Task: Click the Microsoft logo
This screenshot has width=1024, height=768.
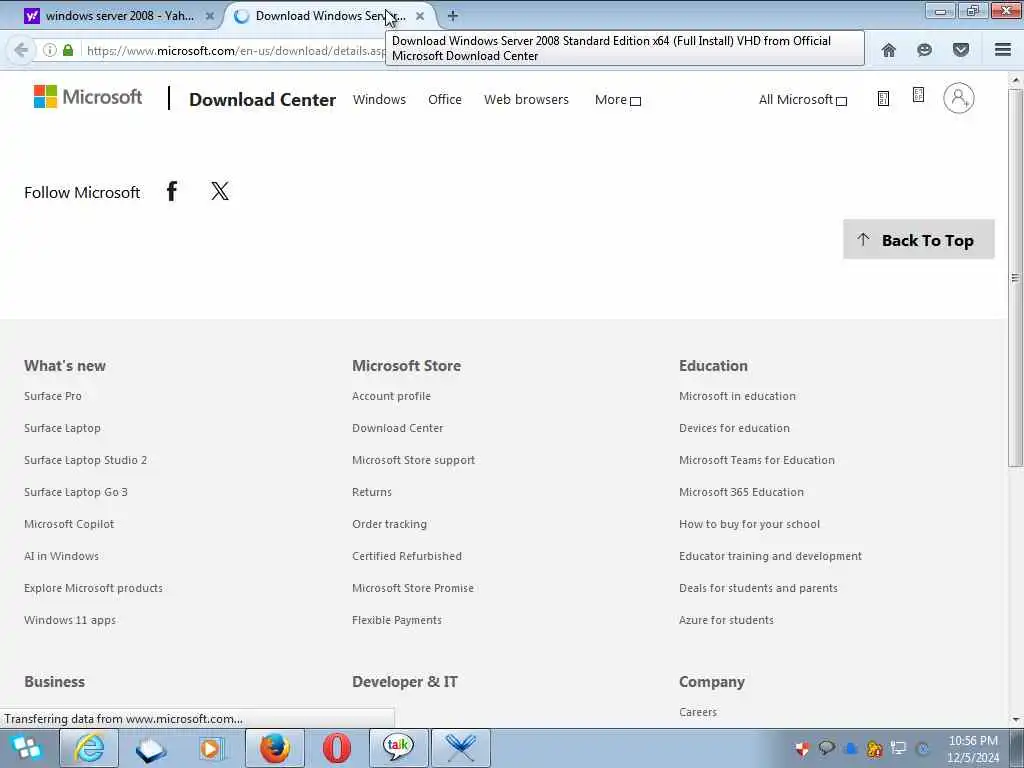Action: click(x=88, y=97)
